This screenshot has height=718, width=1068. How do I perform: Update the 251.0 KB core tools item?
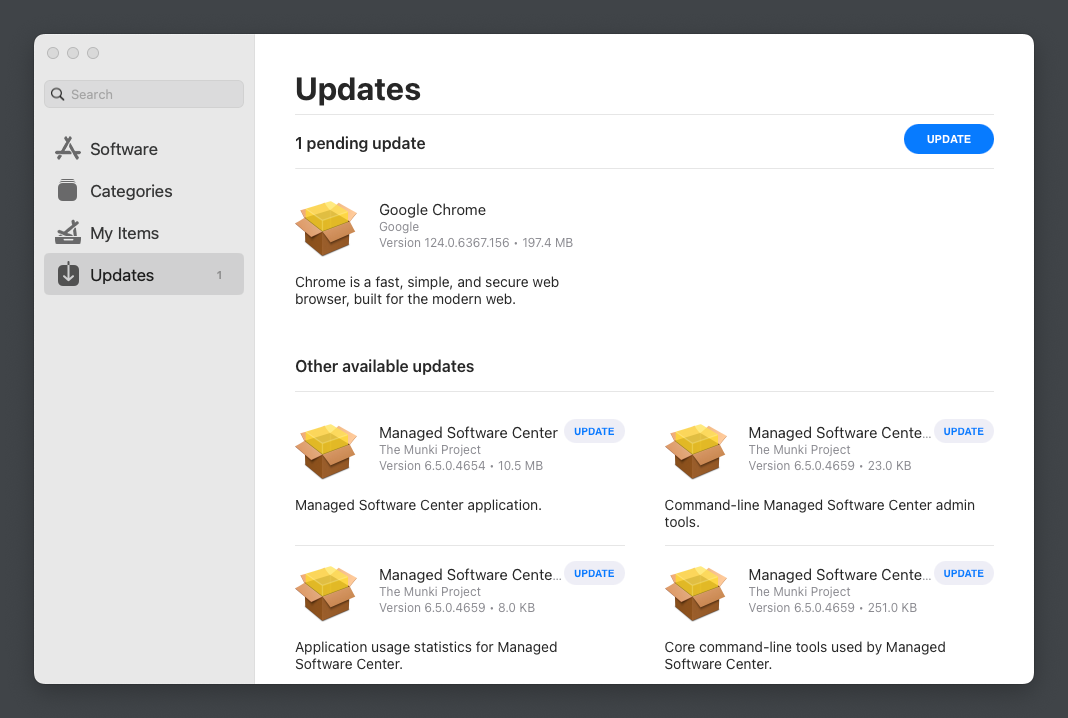click(963, 574)
